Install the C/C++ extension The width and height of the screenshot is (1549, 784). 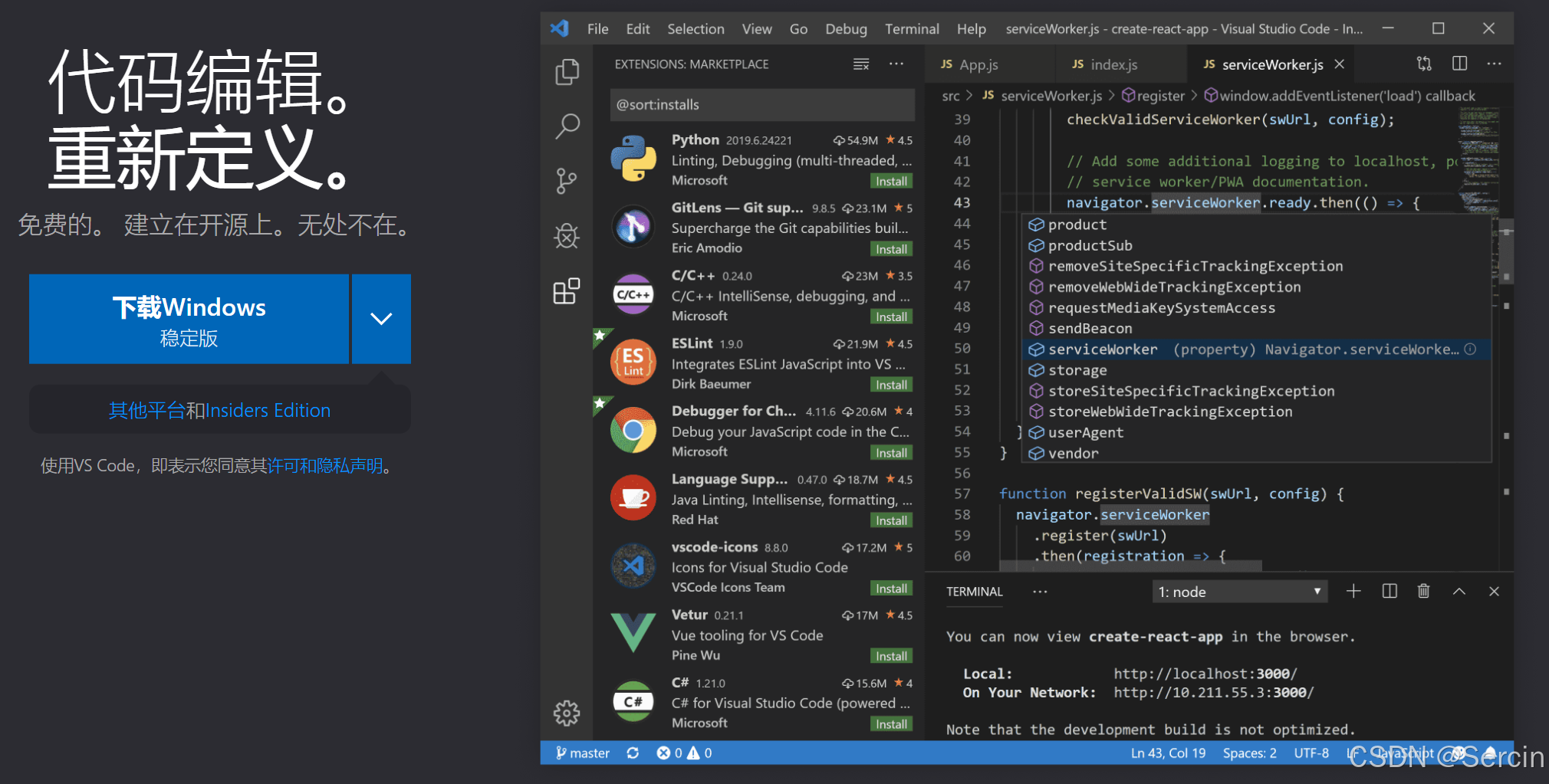891,317
